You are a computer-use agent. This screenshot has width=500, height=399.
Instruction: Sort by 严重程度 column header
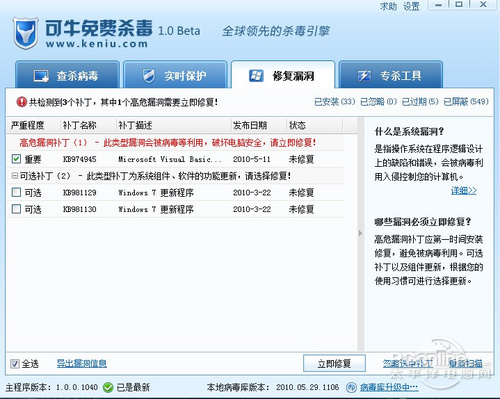(33, 125)
